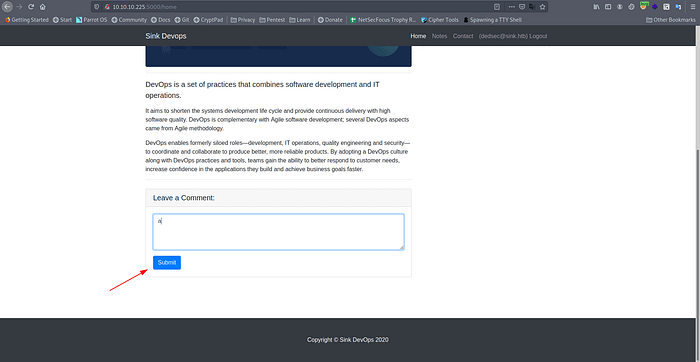Open the Library icon in the toolbar
The width and height of the screenshot is (700, 362).
point(596,7)
